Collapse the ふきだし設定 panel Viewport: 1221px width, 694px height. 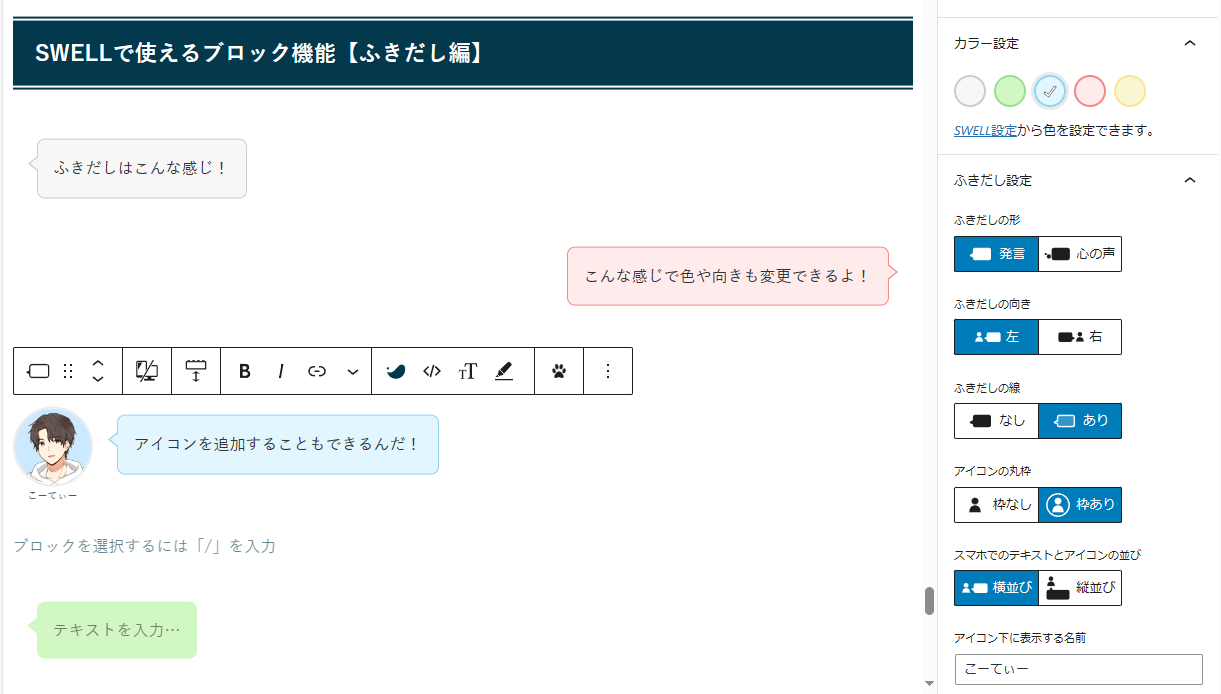1189,180
